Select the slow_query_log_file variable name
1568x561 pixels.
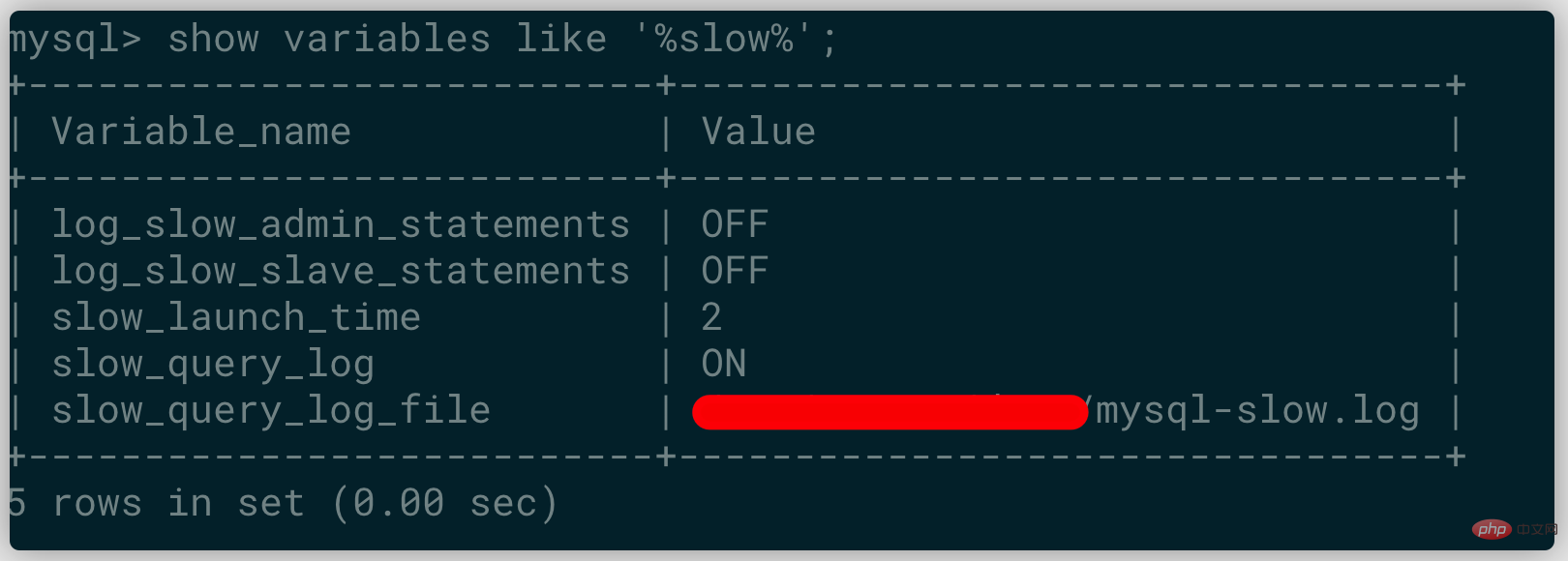coord(271,410)
